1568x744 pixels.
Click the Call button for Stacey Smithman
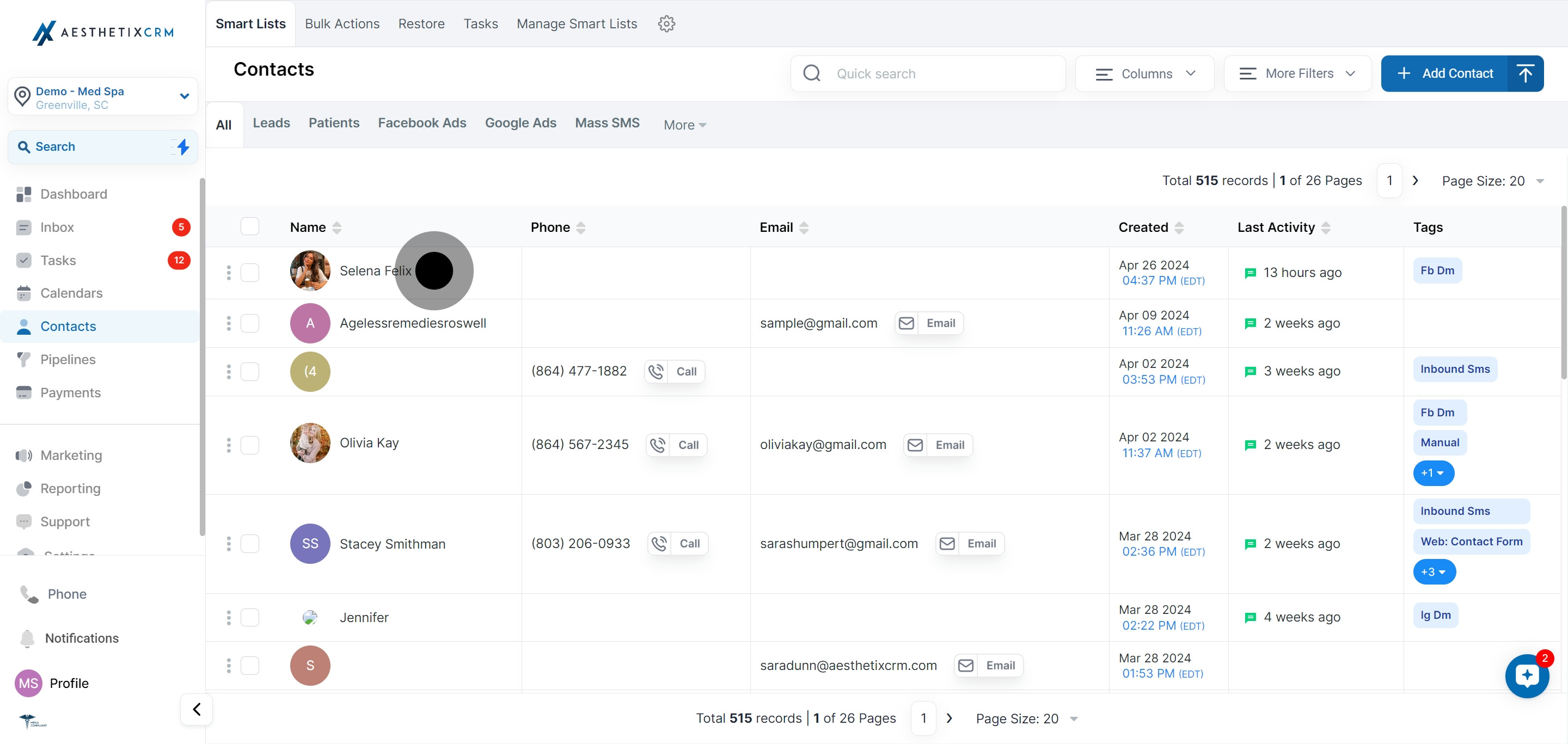coord(678,544)
